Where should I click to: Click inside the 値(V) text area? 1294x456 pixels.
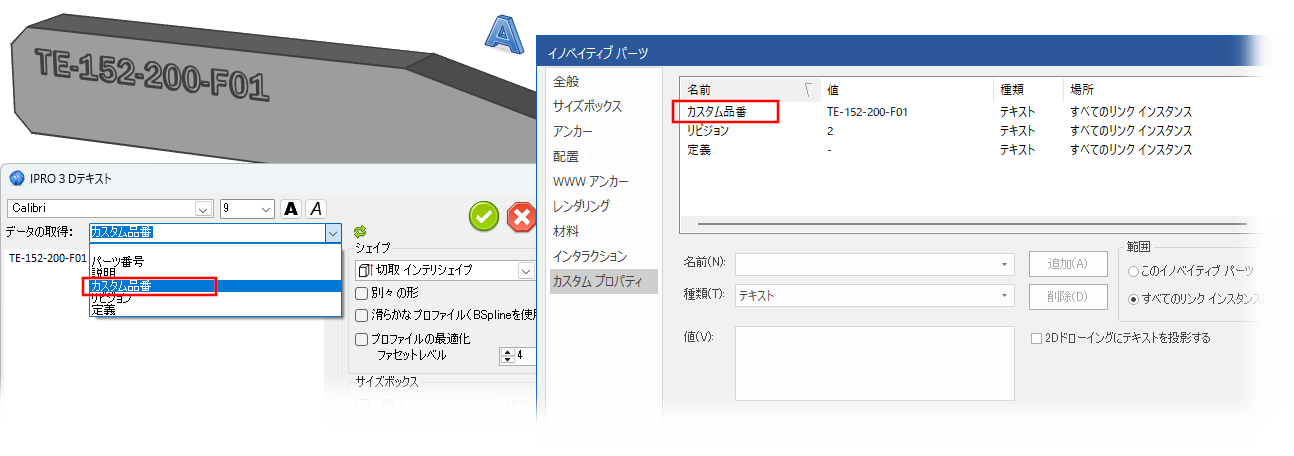[x=875, y=363]
